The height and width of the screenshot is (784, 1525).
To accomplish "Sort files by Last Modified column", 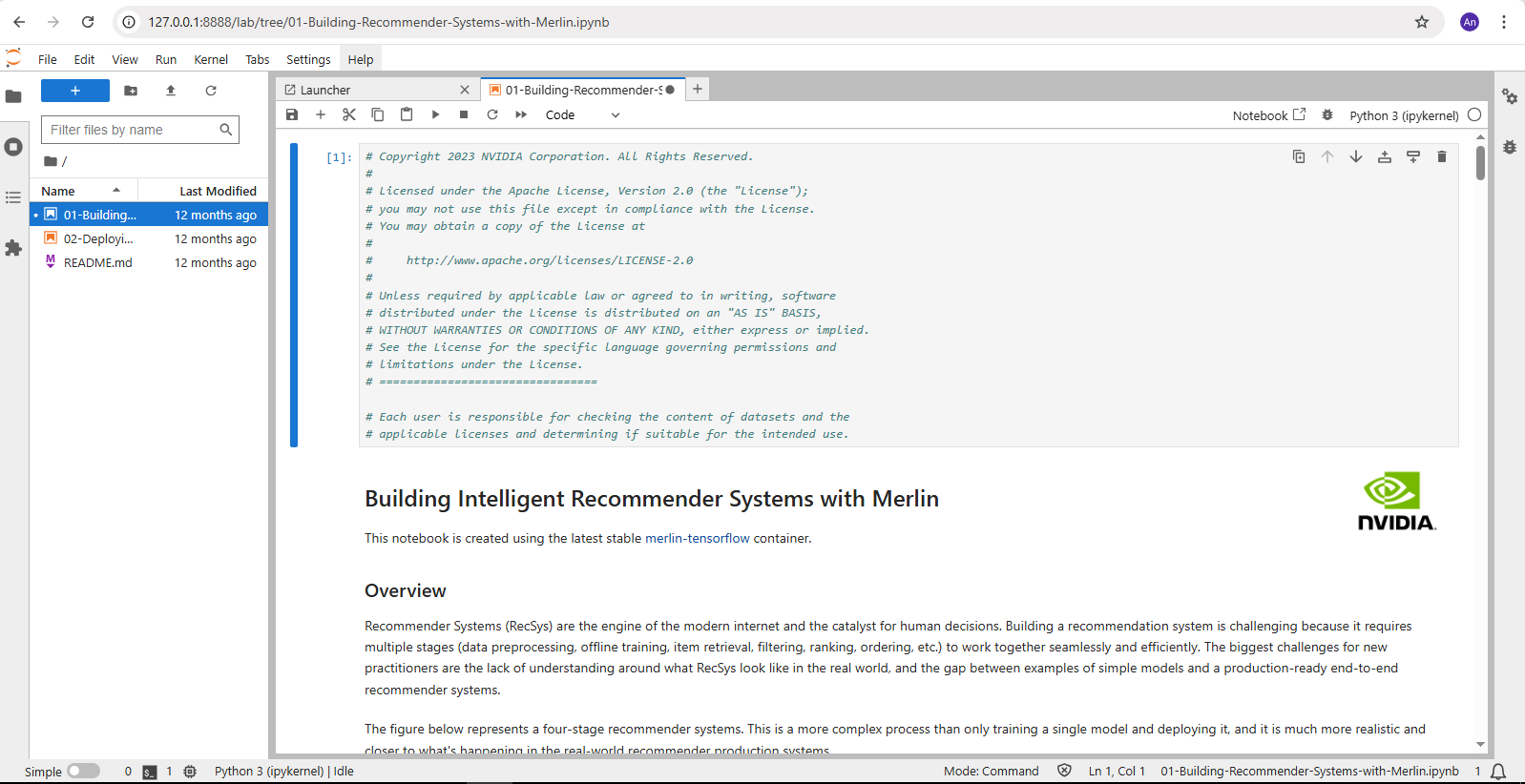I will tap(204, 191).
